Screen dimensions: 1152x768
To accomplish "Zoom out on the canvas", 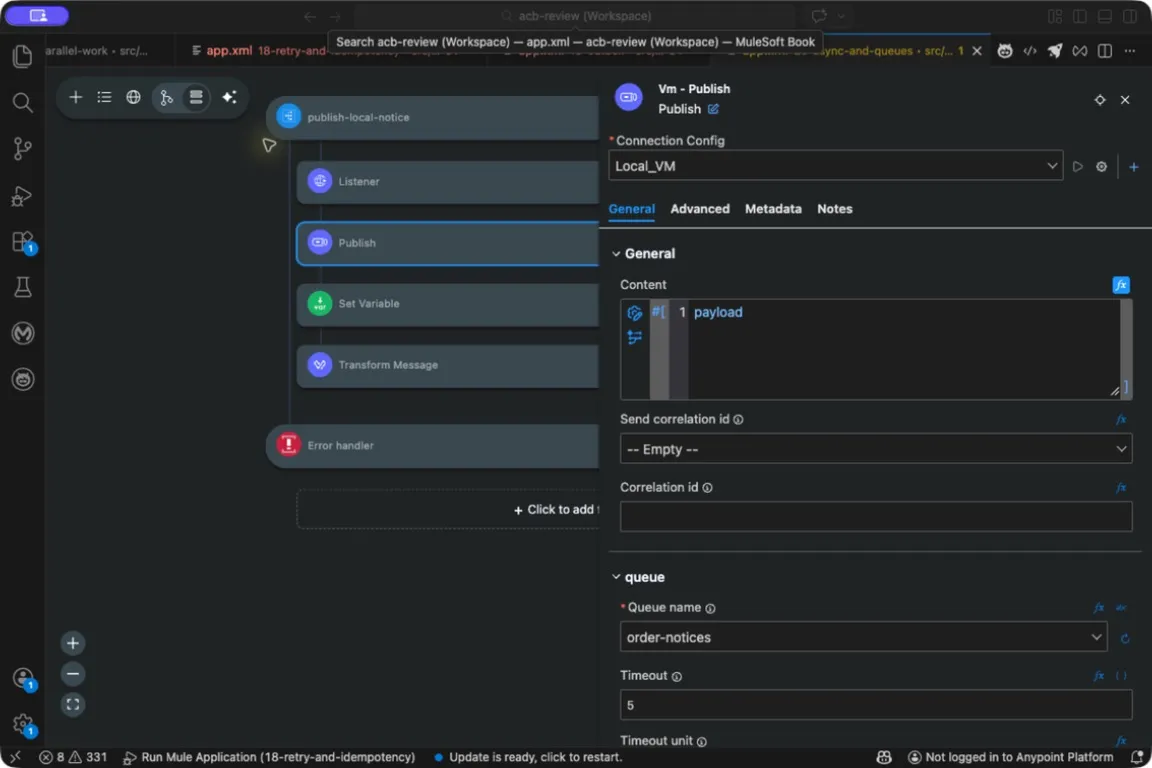I will point(73,674).
